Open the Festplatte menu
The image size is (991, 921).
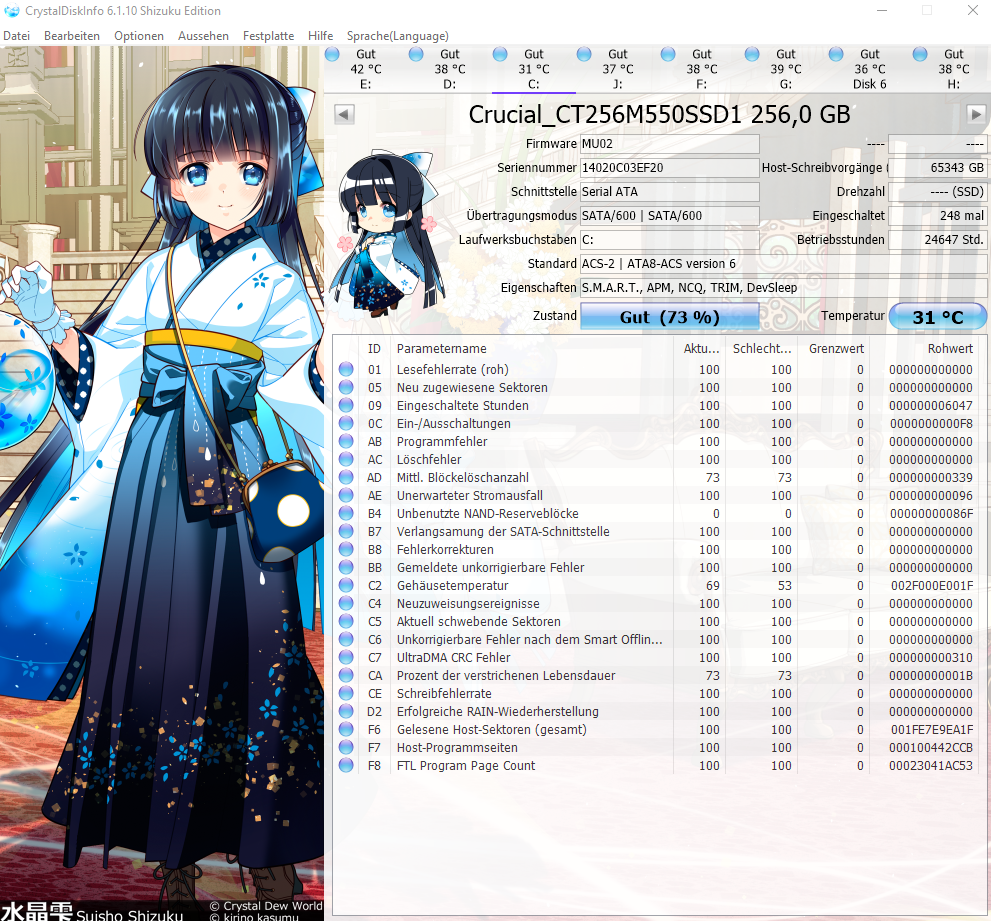[x=269, y=36]
